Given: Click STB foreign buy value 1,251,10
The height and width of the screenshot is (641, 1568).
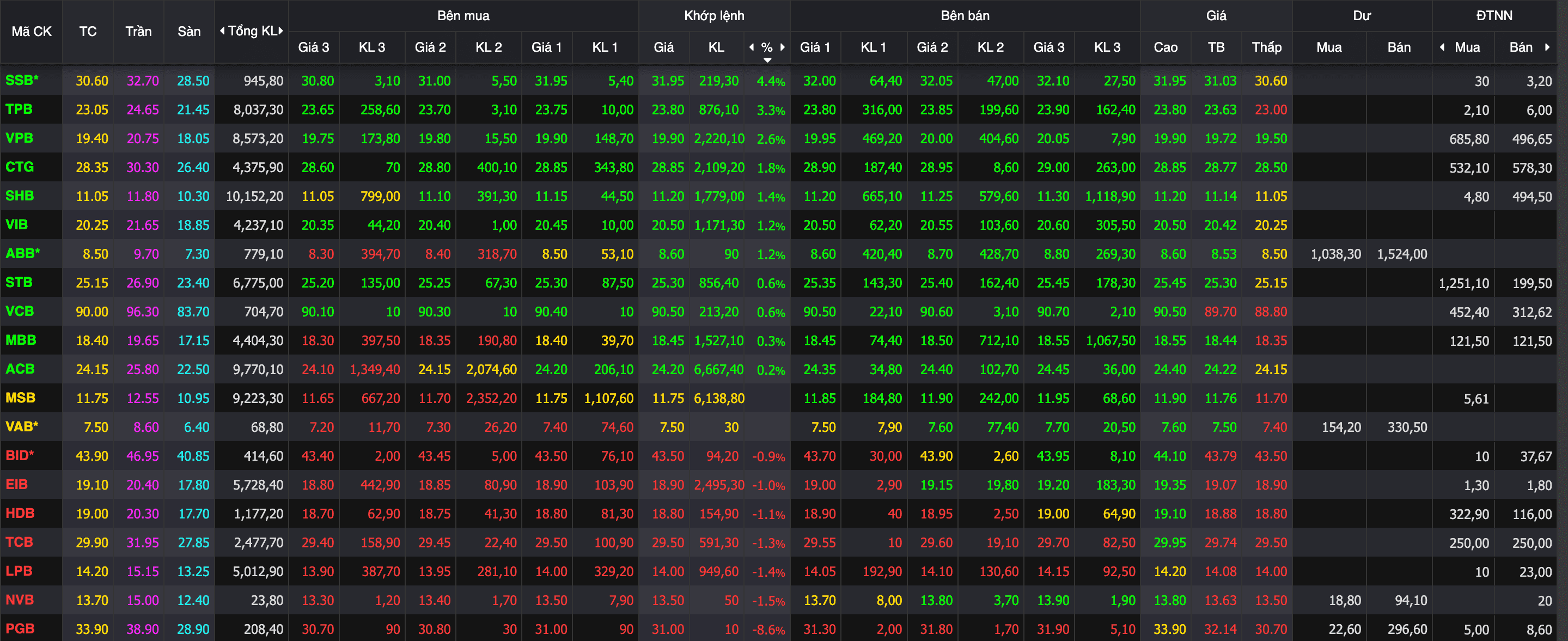Looking at the screenshot, I should [1464, 283].
